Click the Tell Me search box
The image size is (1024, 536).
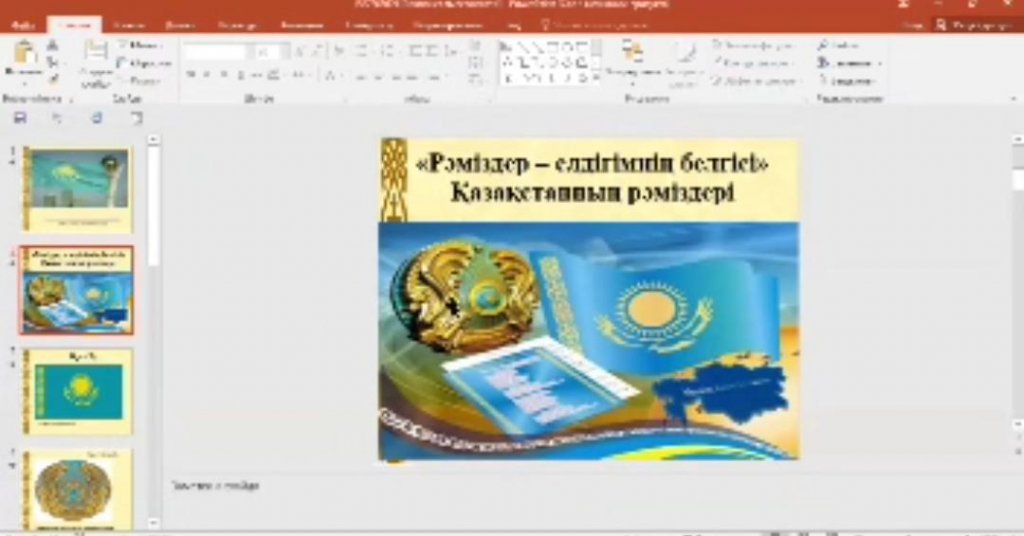coord(595,25)
